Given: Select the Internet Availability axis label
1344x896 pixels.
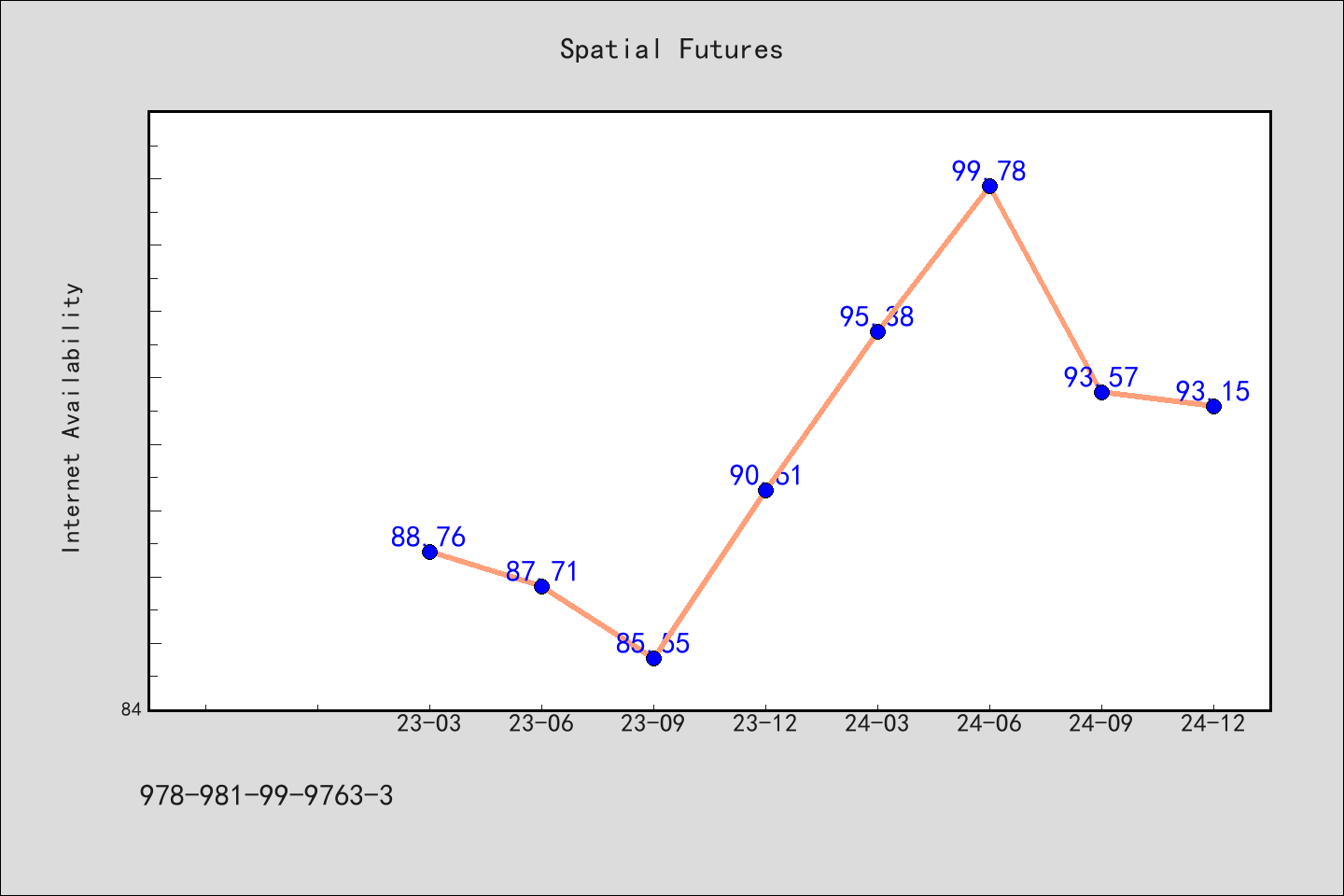Looking at the screenshot, I should tap(72, 417).
